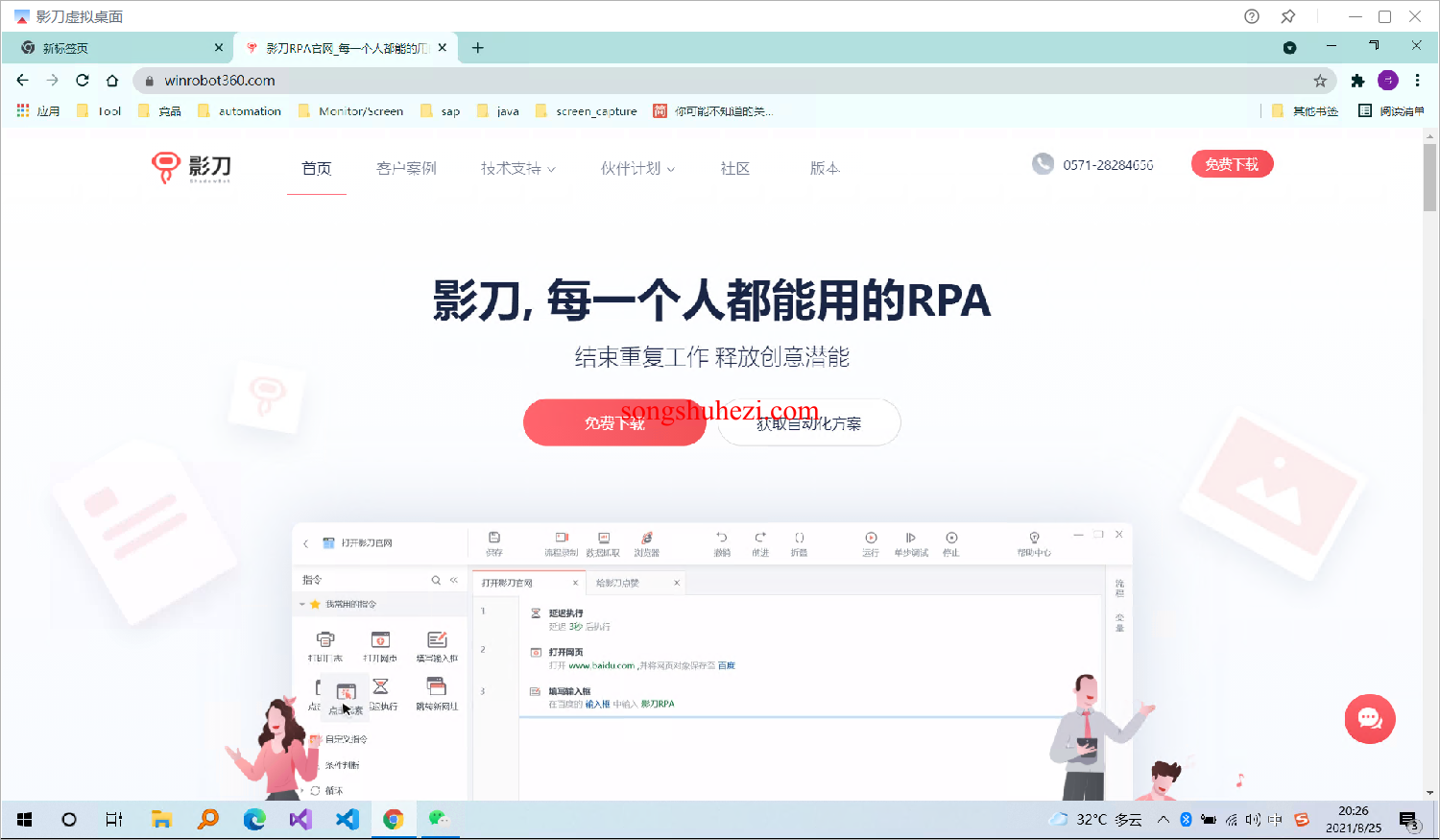
Task: Select the 影刀RPA官网 browser tab
Action: [x=346, y=48]
